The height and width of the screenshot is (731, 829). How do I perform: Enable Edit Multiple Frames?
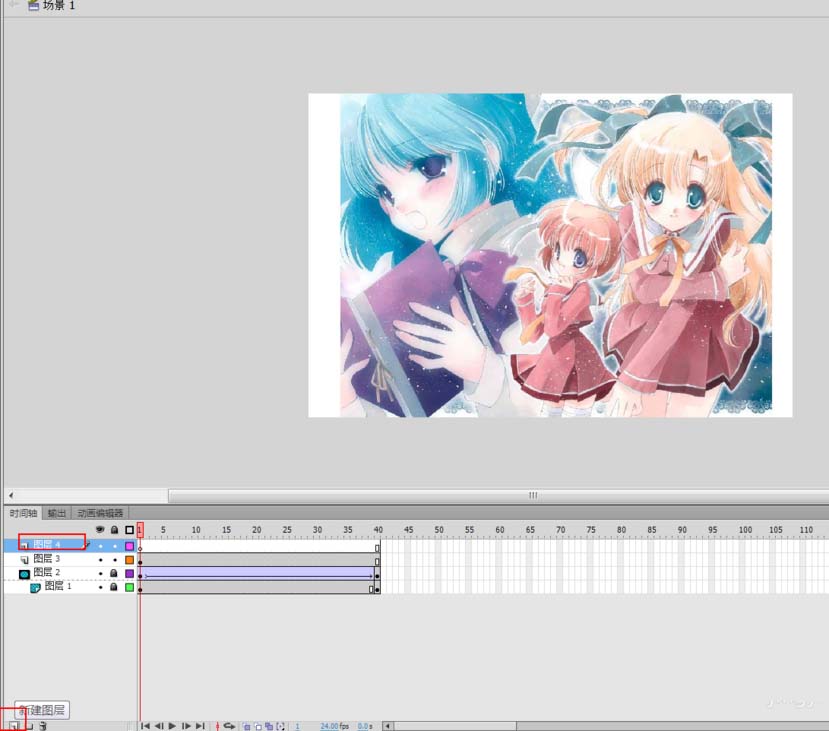269,726
